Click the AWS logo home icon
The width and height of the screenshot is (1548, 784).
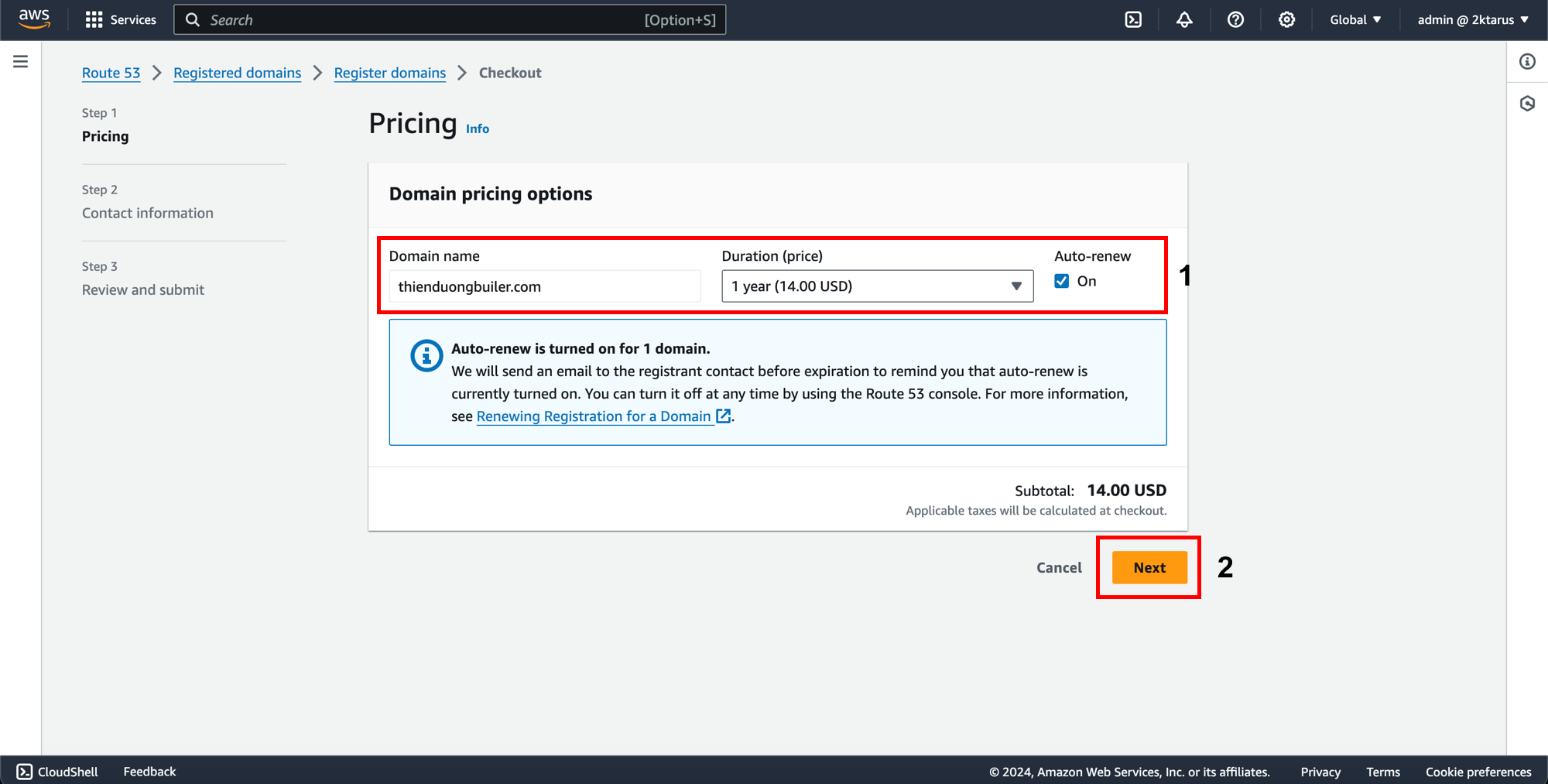(34, 19)
